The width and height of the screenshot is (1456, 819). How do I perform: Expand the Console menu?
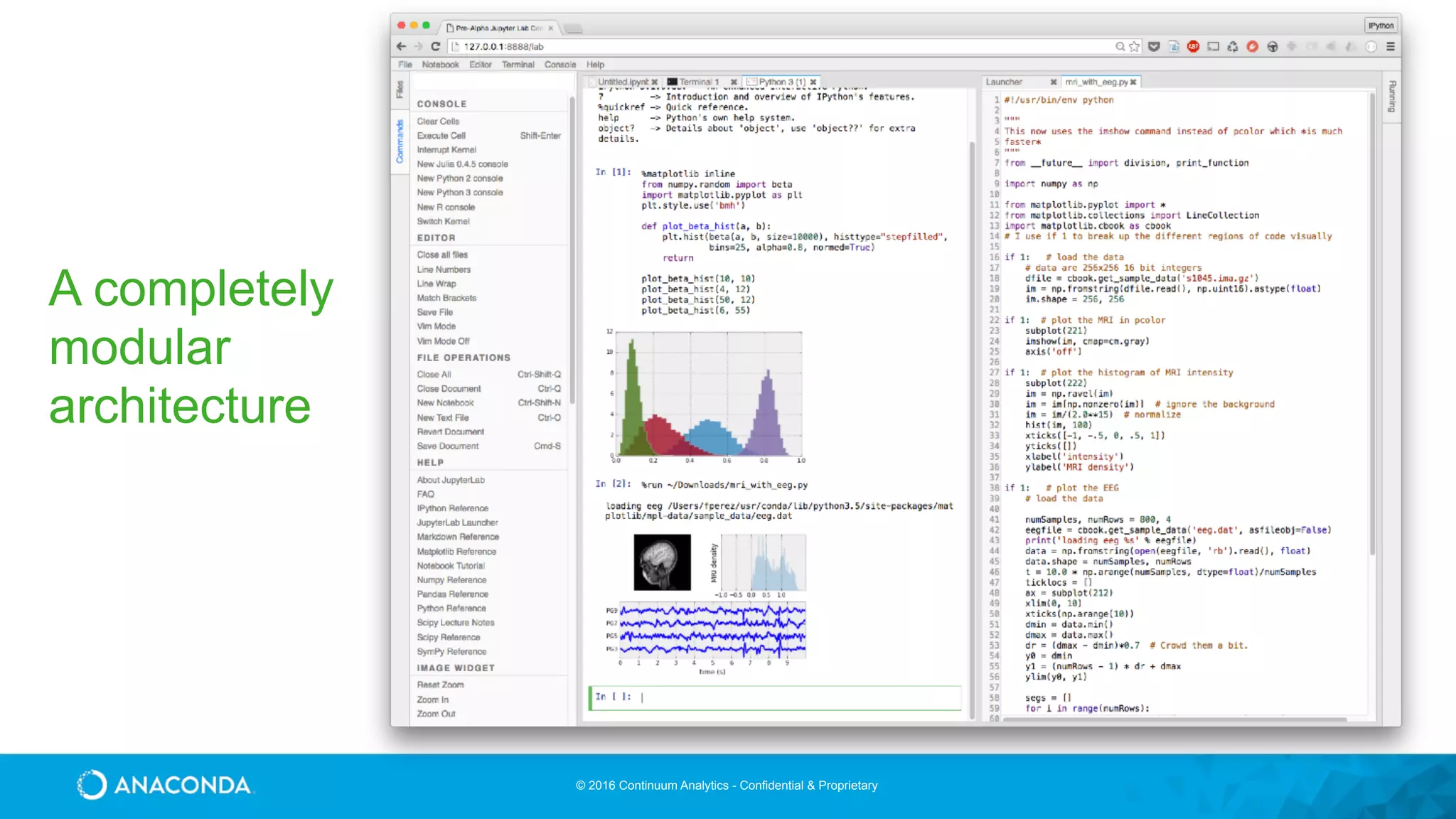pyautogui.click(x=560, y=65)
